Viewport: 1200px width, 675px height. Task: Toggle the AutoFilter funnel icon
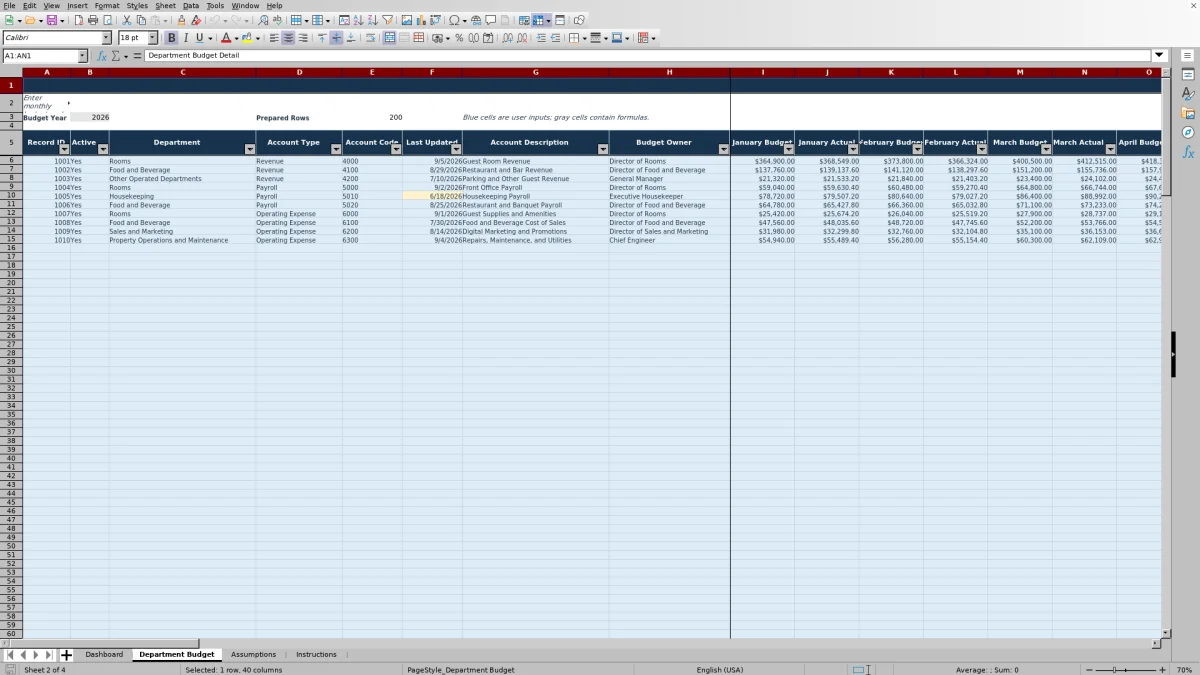pos(387,20)
